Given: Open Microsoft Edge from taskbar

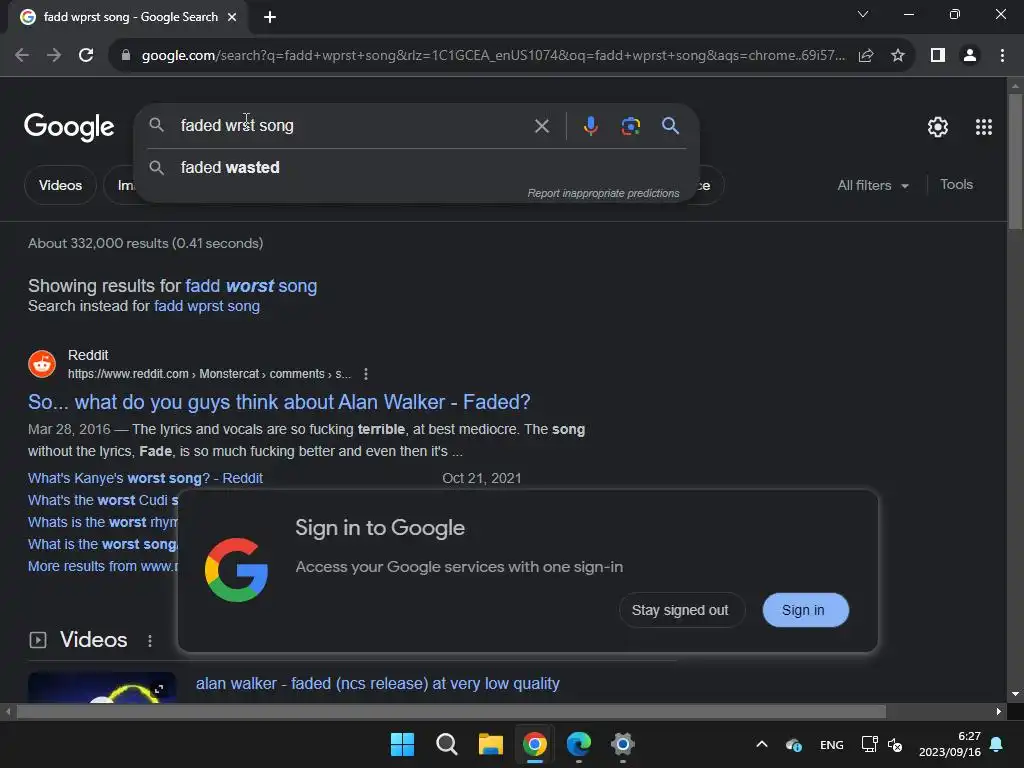Looking at the screenshot, I should 579,744.
